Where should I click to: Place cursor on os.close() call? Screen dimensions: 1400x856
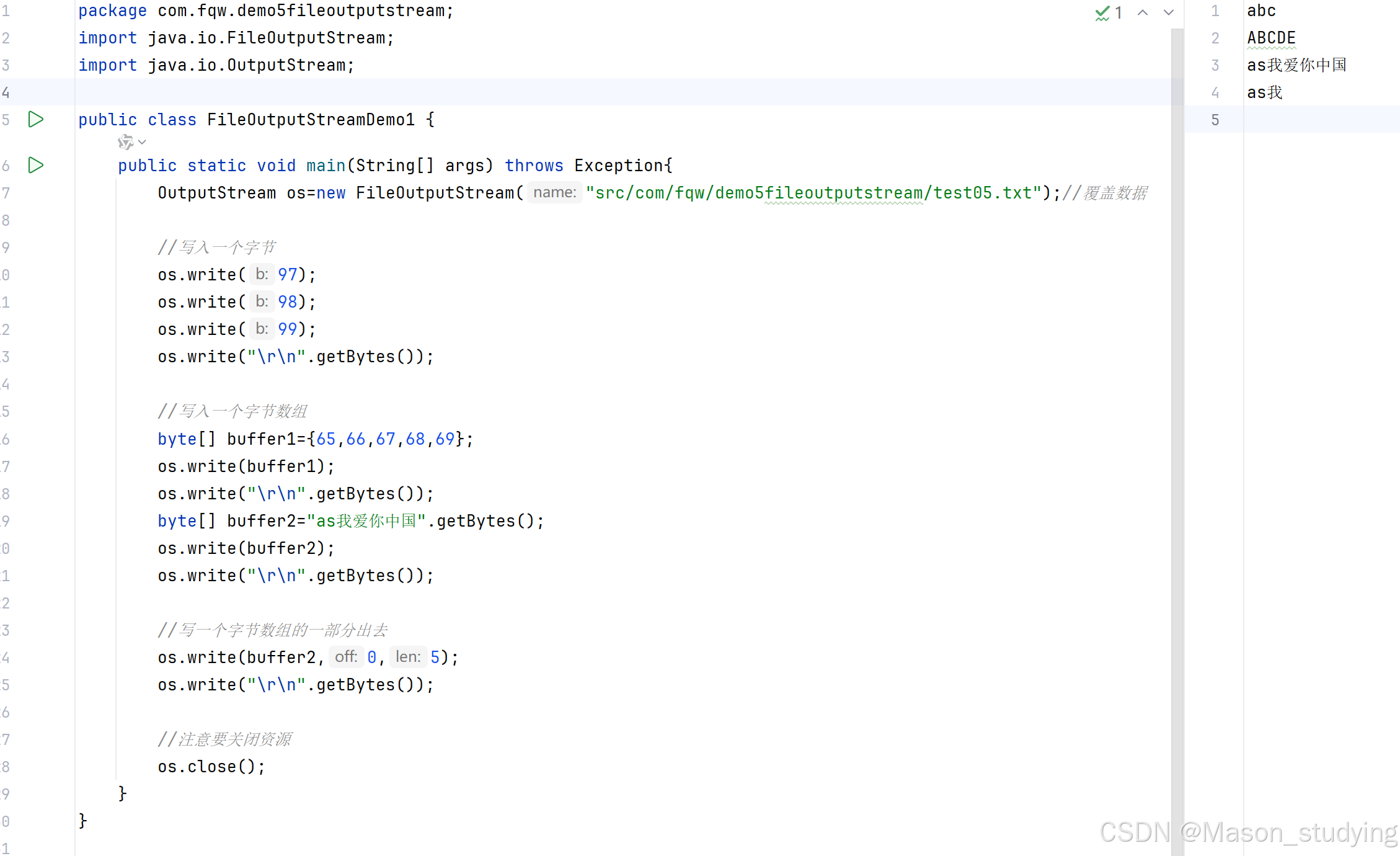[211, 767]
